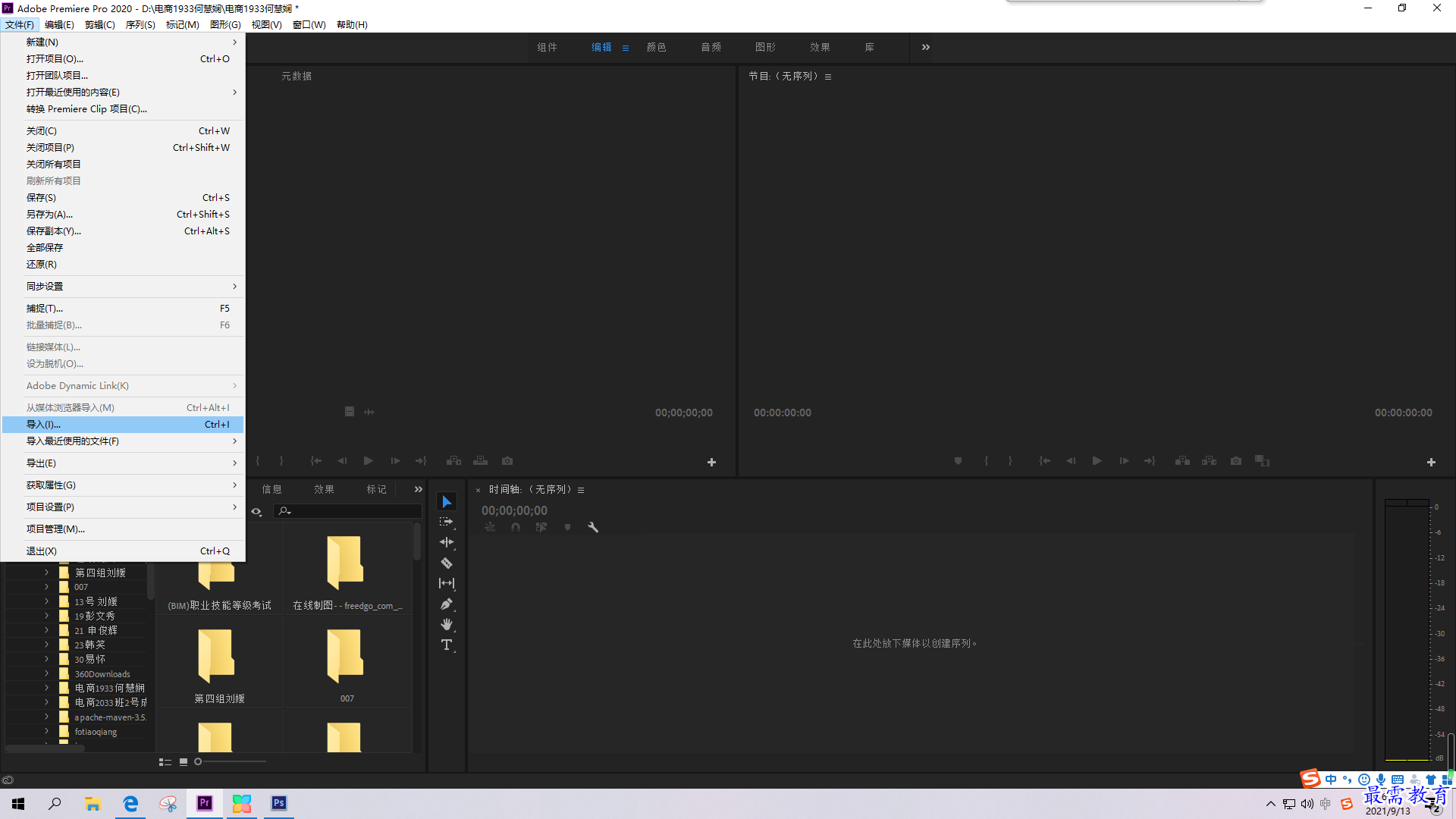Add marker in timeline panel

coord(567,527)
